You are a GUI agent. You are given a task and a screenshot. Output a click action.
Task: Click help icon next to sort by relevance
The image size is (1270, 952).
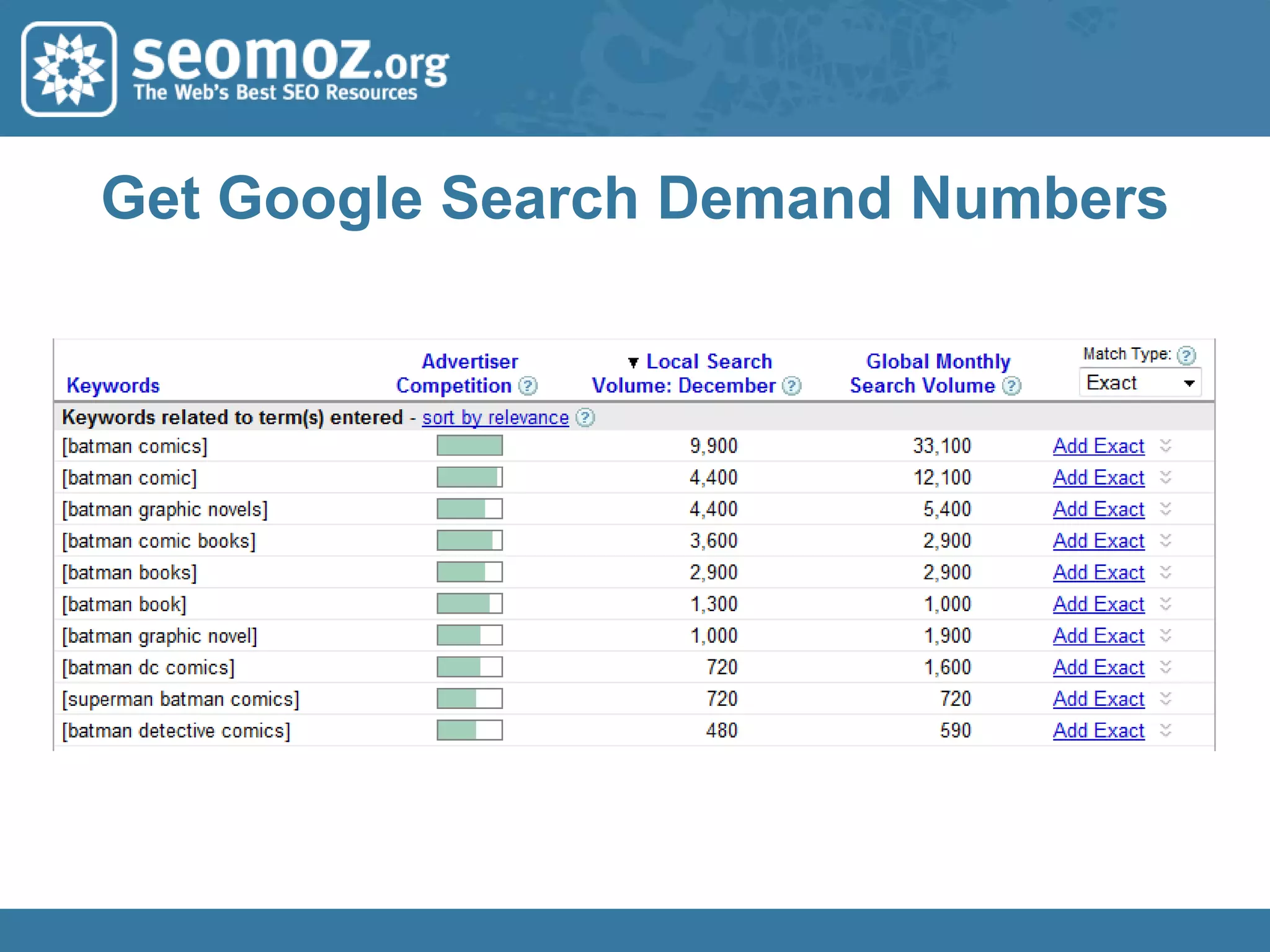point(585,418)
